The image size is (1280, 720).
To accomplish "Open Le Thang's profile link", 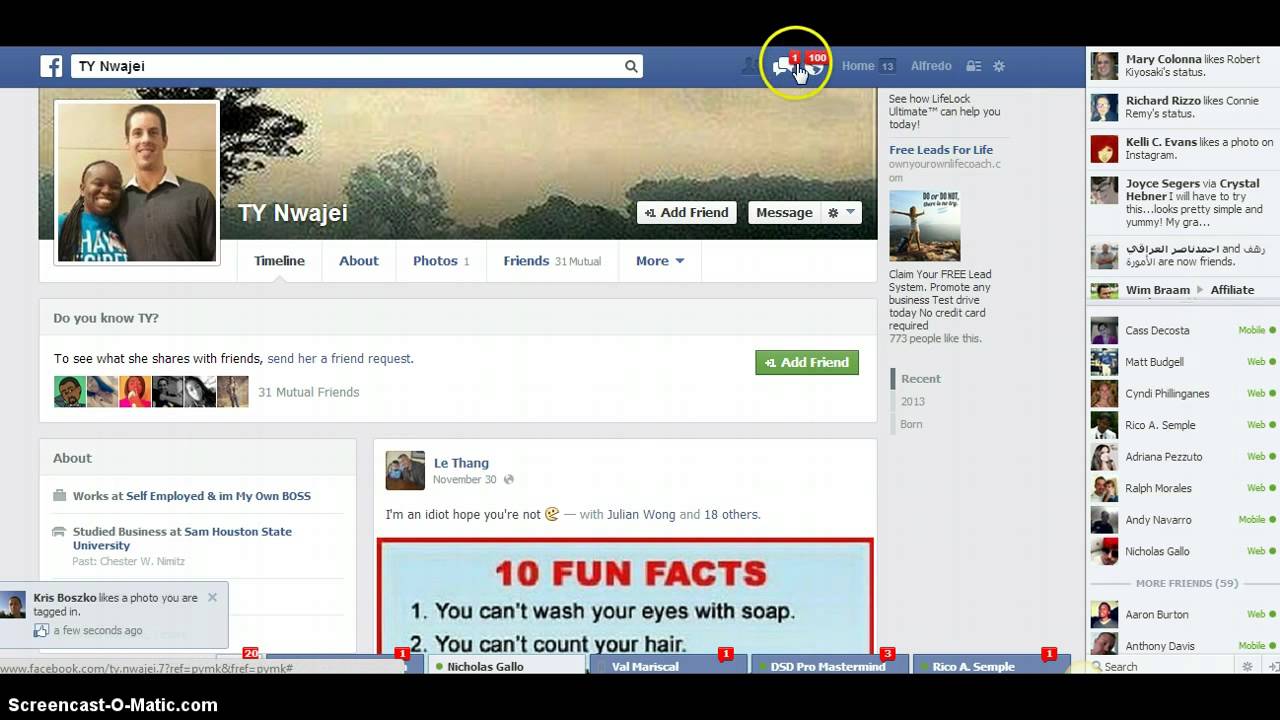I will [461, 463].
